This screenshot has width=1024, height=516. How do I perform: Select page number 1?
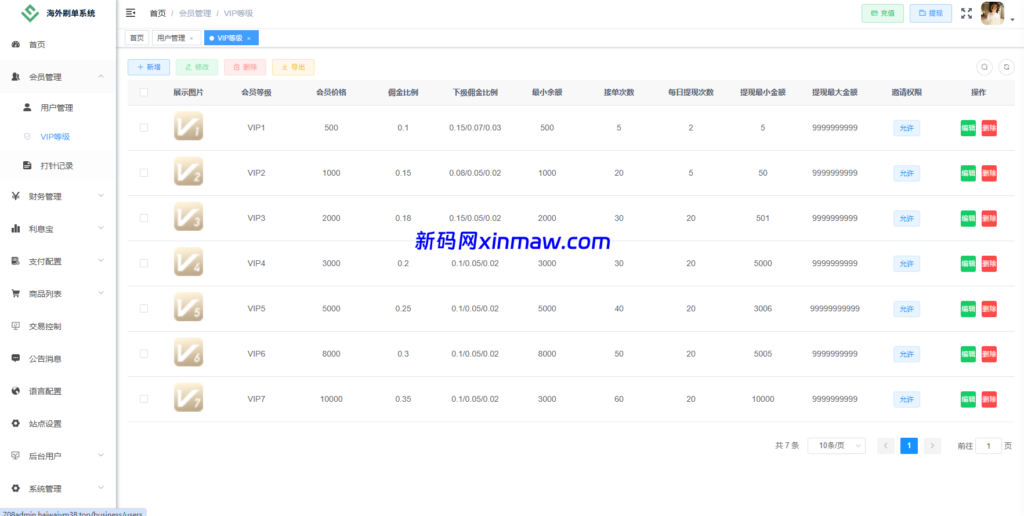(x=908, y=445)
